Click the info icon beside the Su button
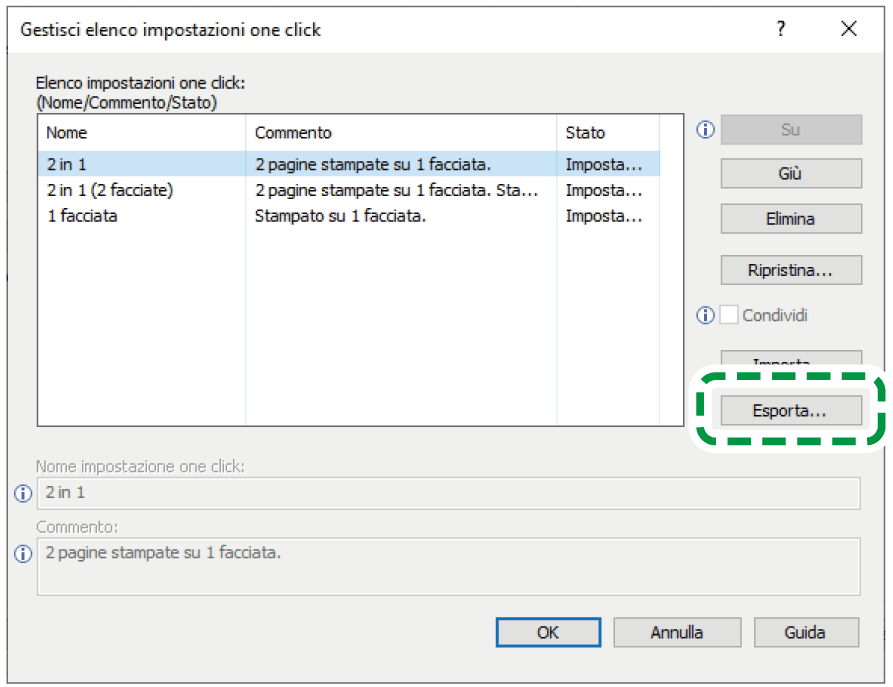 pyautogui.click(x=706, y=130)
